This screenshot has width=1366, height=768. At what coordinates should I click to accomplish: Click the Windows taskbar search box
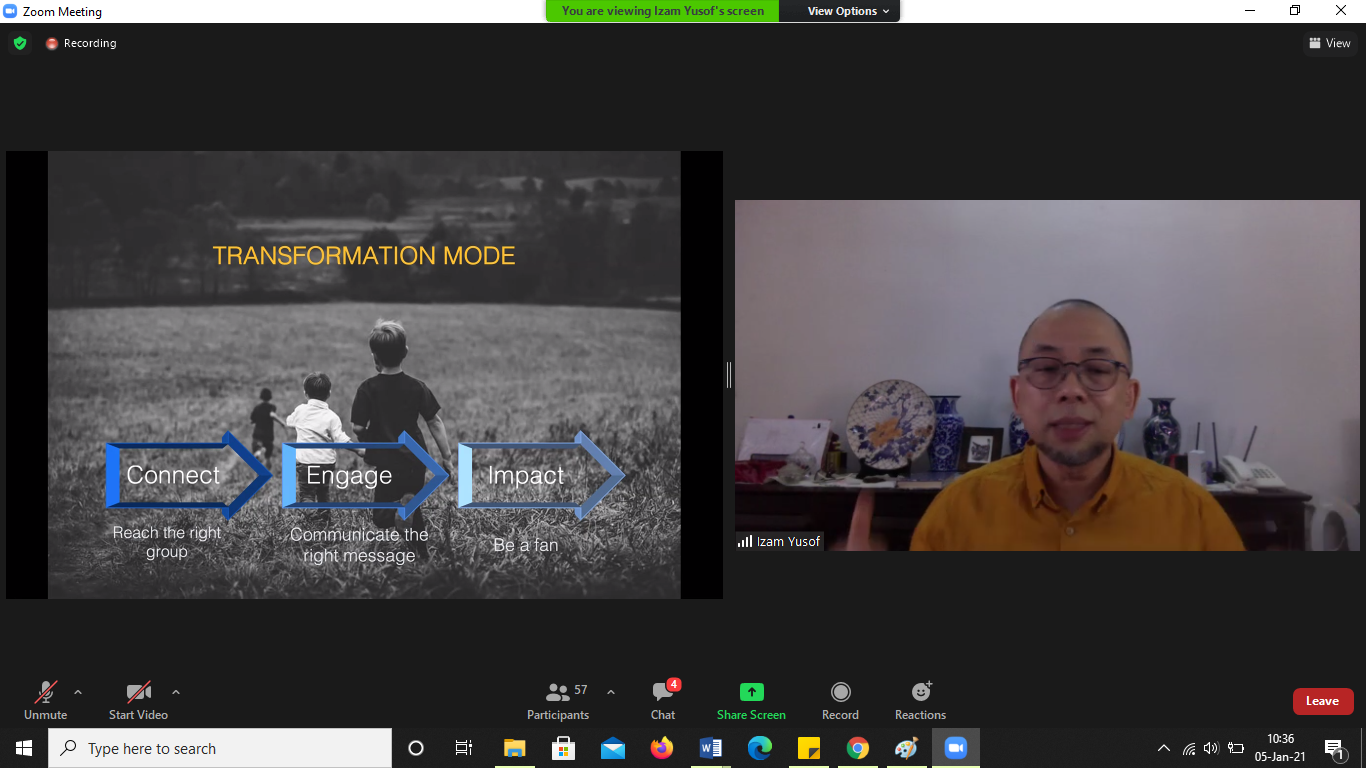[x=220, y=748]
